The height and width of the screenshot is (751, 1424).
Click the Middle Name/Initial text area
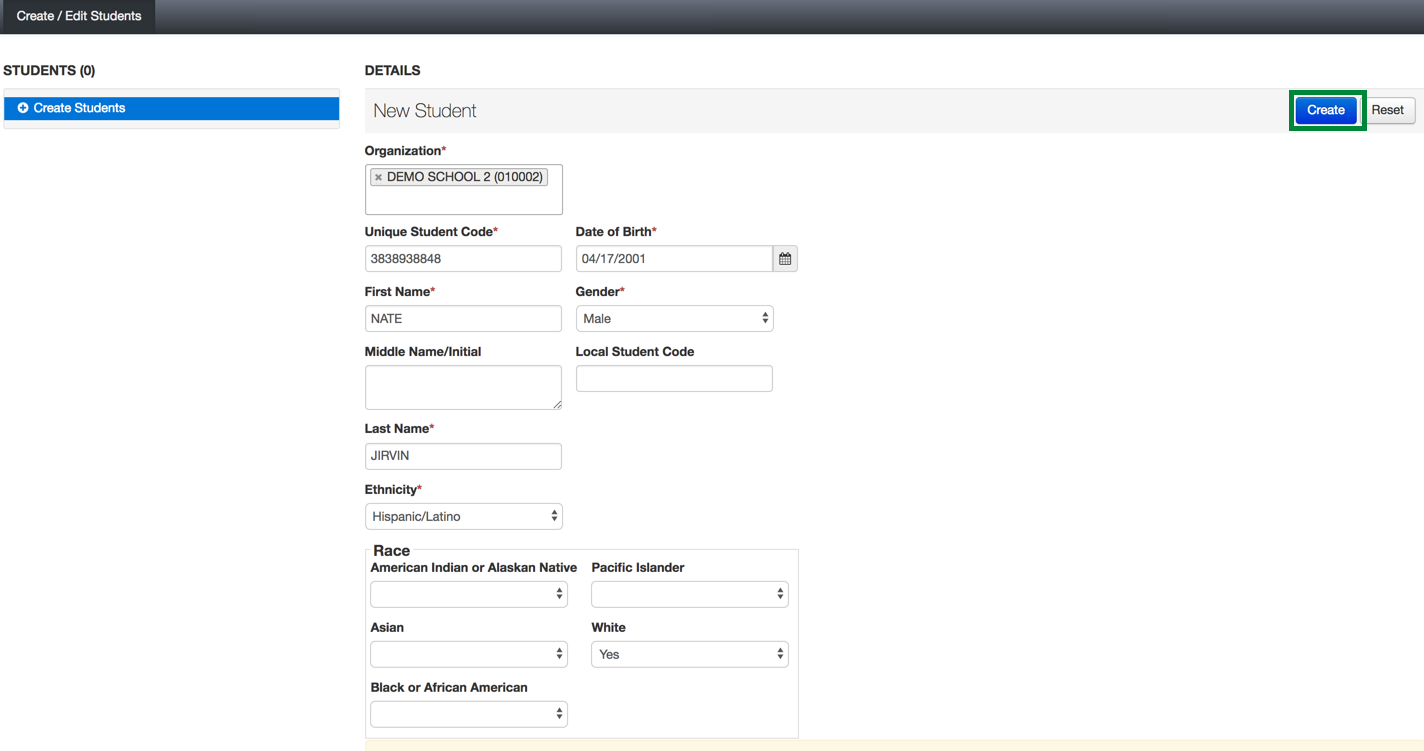(x=463, y=387)
